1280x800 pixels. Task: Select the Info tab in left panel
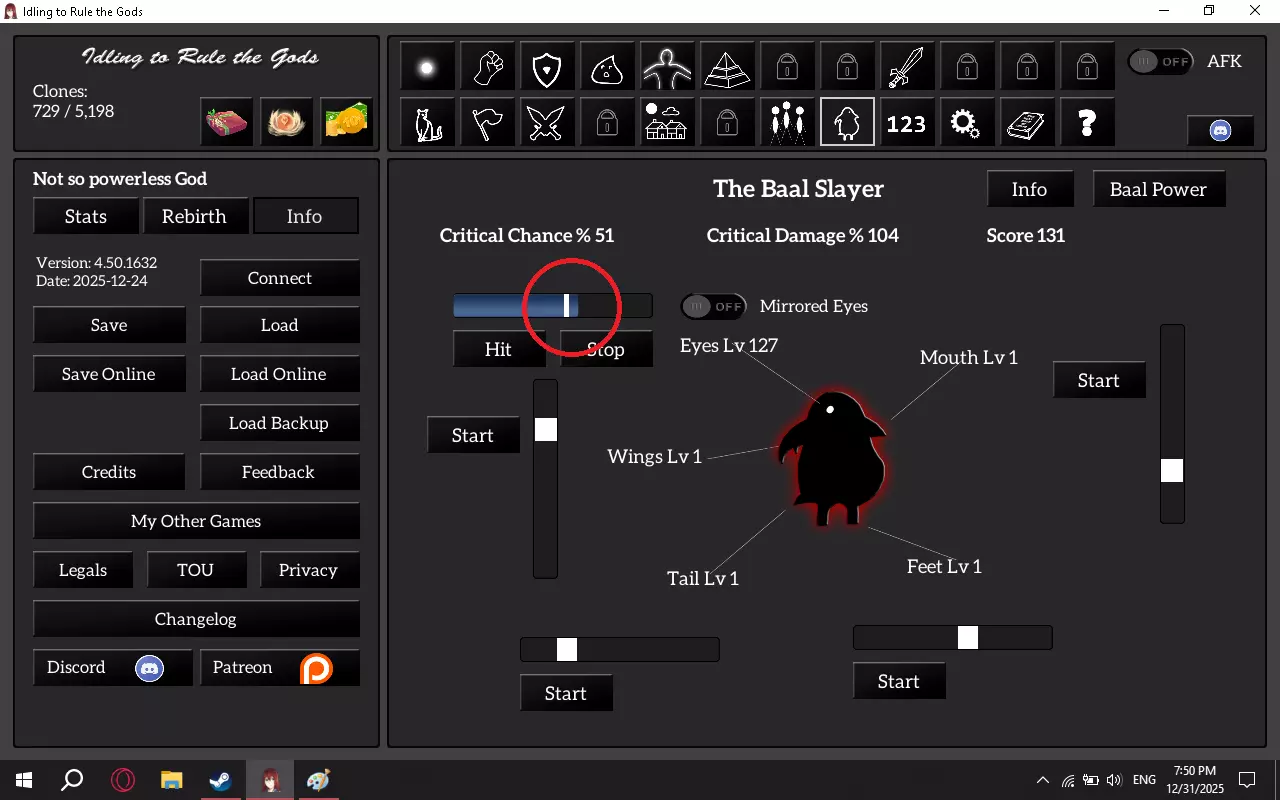tap(304, 216)
